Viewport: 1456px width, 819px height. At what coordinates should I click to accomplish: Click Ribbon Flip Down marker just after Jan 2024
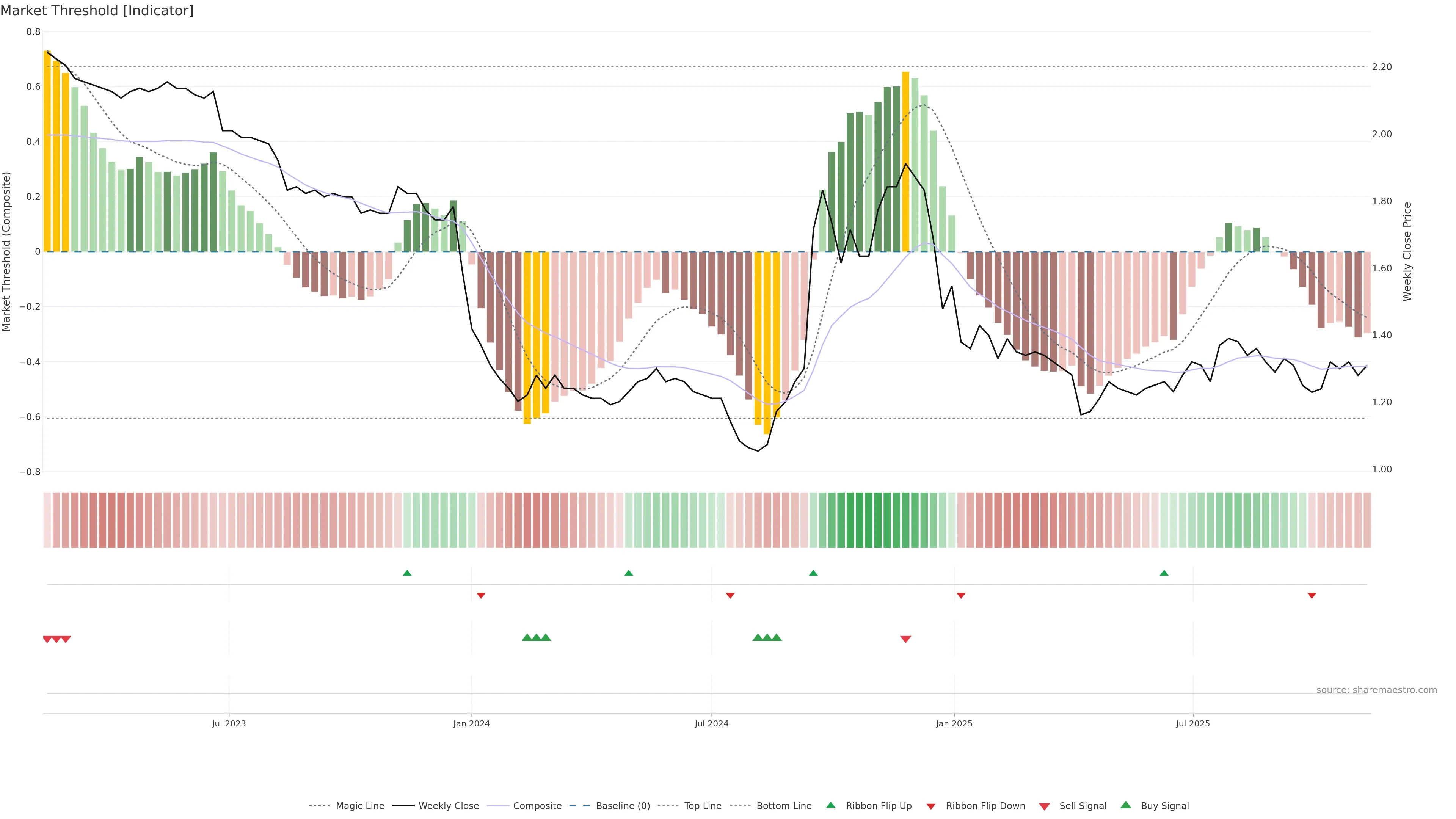point(481,595)
